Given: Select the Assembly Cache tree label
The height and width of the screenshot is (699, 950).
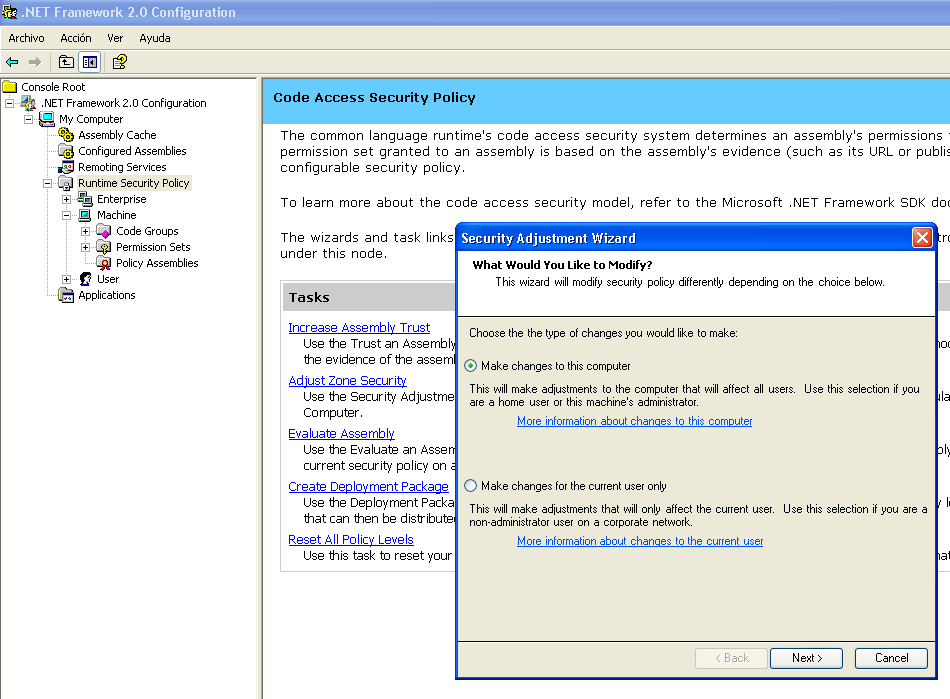Looking at the screenshot, I should click(x=118, y=135).
